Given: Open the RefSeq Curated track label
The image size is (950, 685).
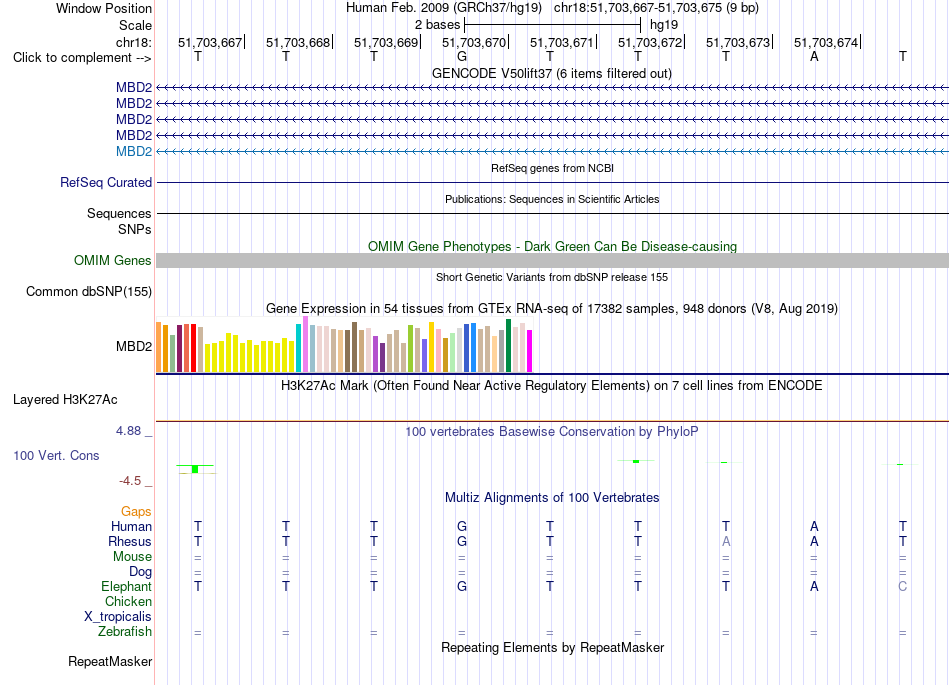Looking at the screenshot, I should [x=106, y=182].
